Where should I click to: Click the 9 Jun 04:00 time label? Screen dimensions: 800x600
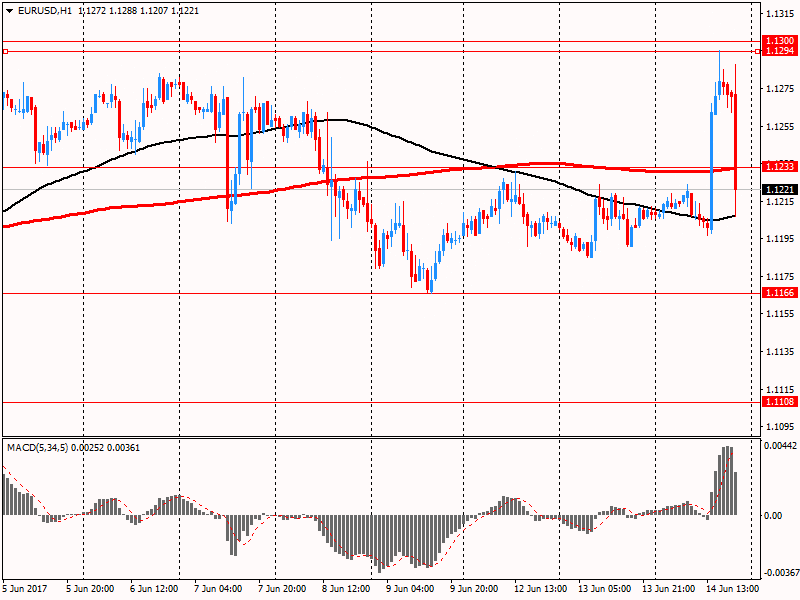pos(410,588)
